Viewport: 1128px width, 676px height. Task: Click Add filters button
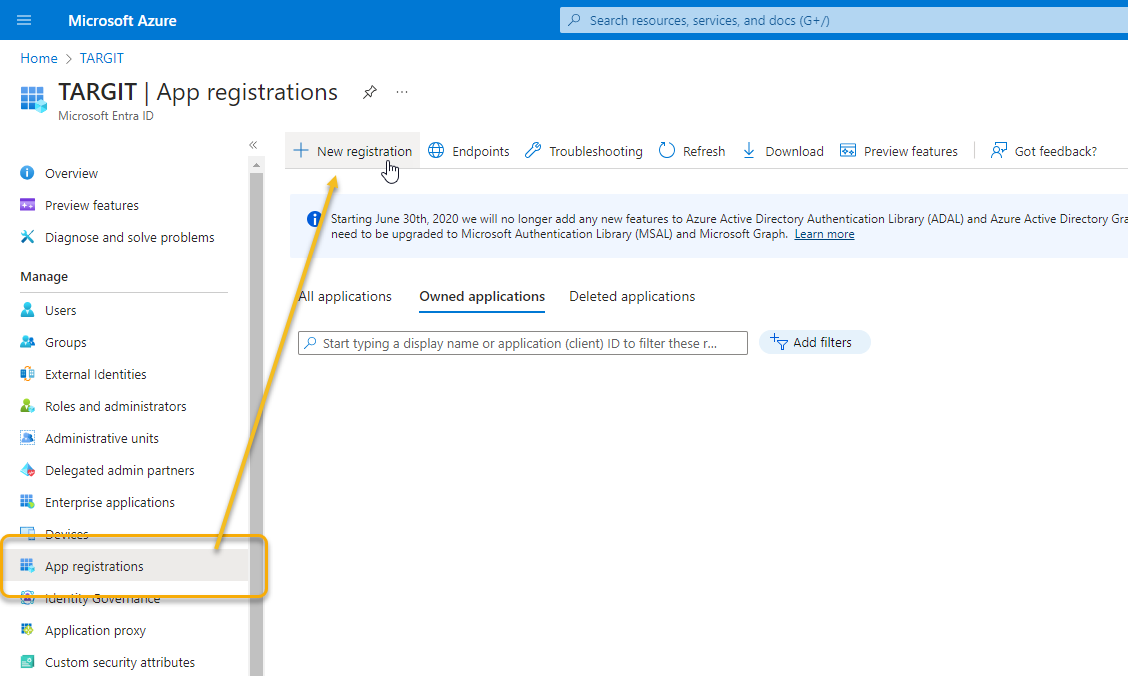pyautogui.click(x=814, y=342)
